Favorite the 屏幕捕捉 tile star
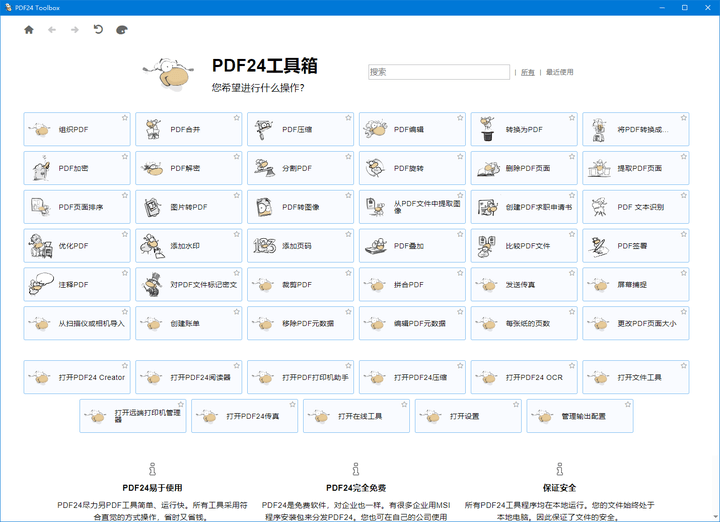Screen dimensions: 720x522 click(x=683, y=273)
